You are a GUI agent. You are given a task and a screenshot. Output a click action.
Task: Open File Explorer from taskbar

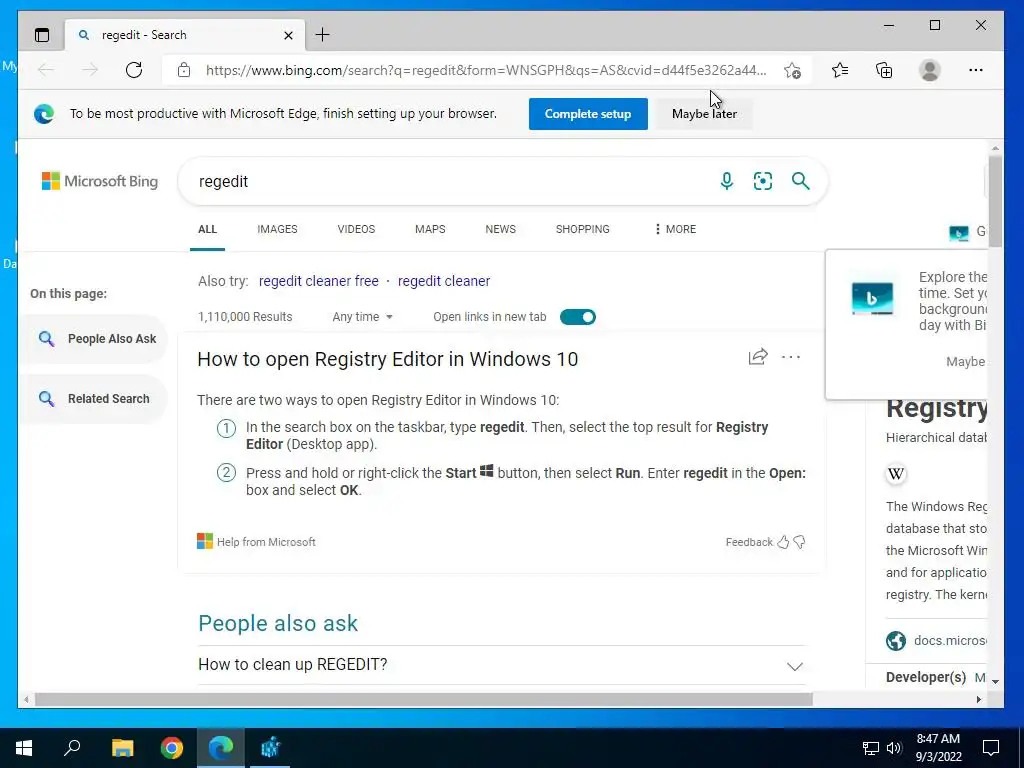[122, 748]
